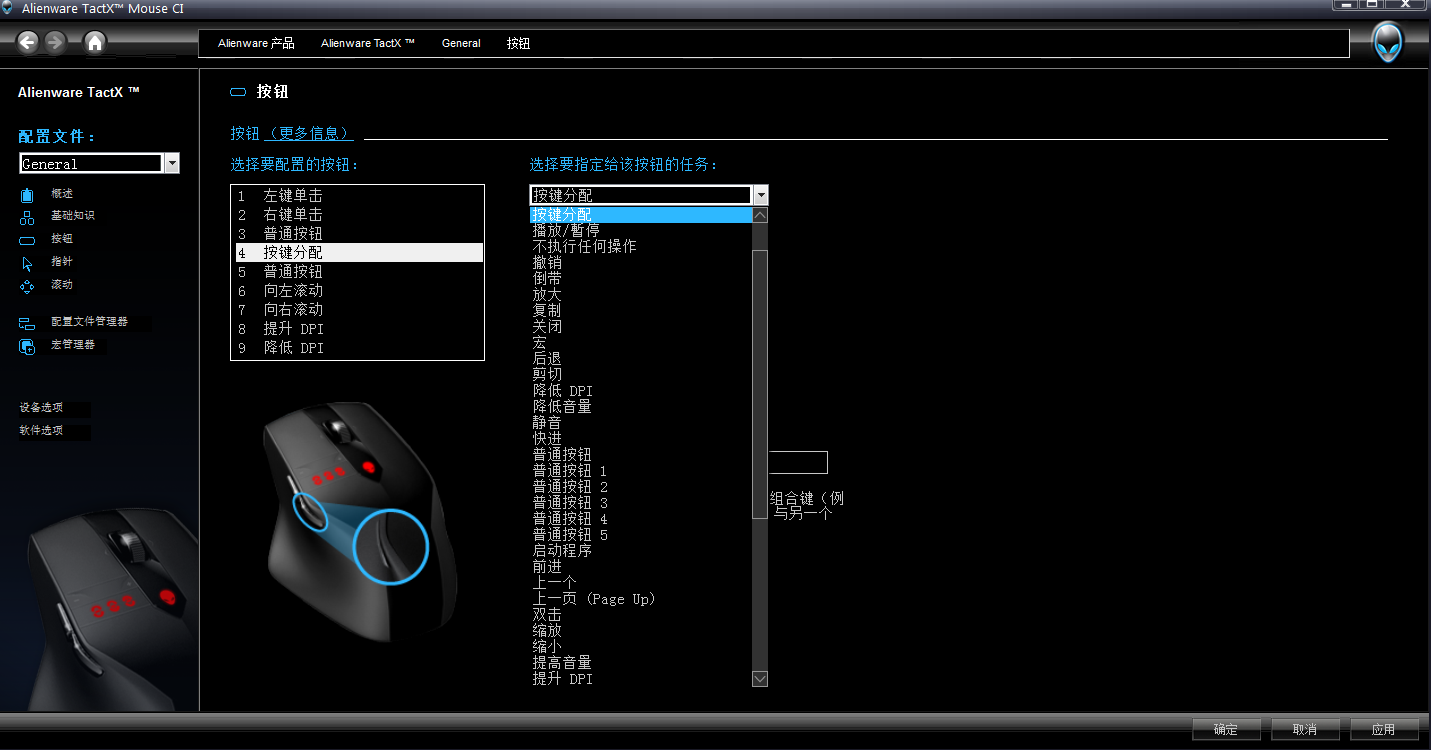This screenshot has height=750, width=1431.
Task: Click the task list scrollbar down arrow
Action: tap(760, 679)
